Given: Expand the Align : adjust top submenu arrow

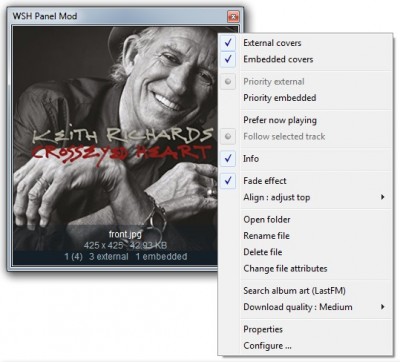Looking at the screenshot, I should coord(383,197).
